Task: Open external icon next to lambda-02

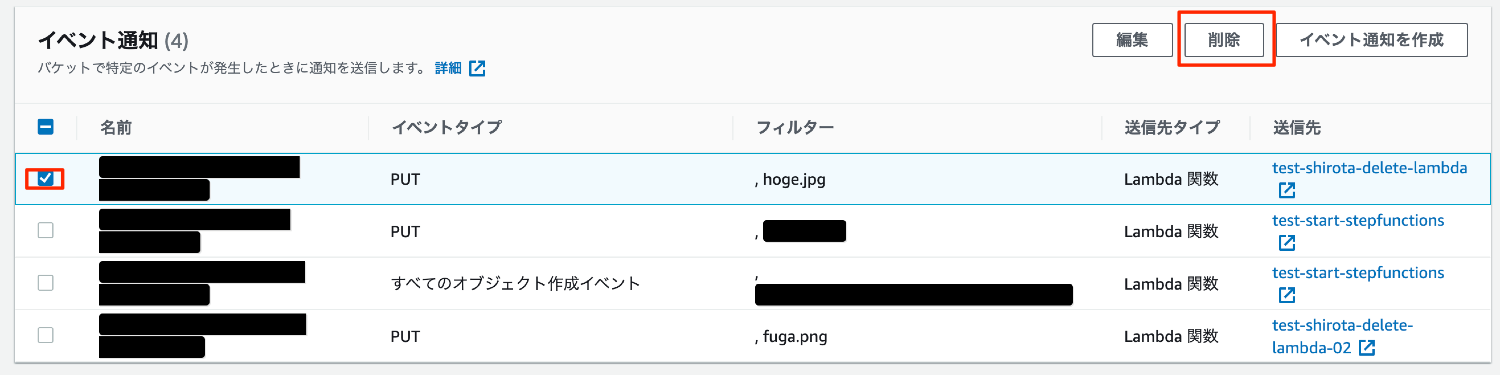Action: coord(1367,347)
